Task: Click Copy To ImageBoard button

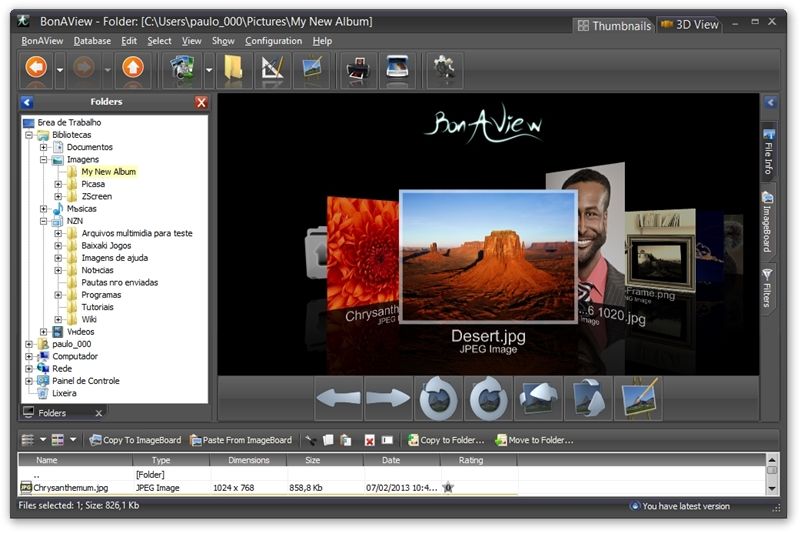Action: (x=135, y=440)
